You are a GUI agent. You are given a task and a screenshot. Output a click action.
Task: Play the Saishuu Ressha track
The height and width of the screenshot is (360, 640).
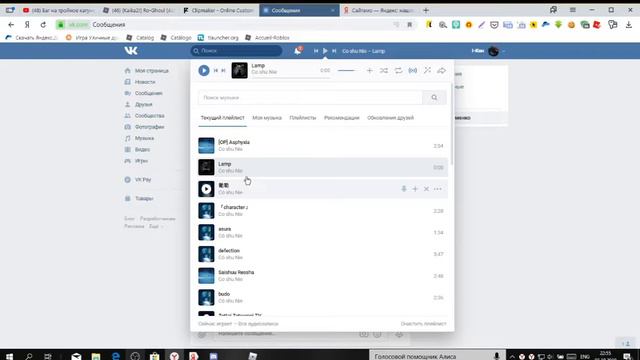point(206,276)
